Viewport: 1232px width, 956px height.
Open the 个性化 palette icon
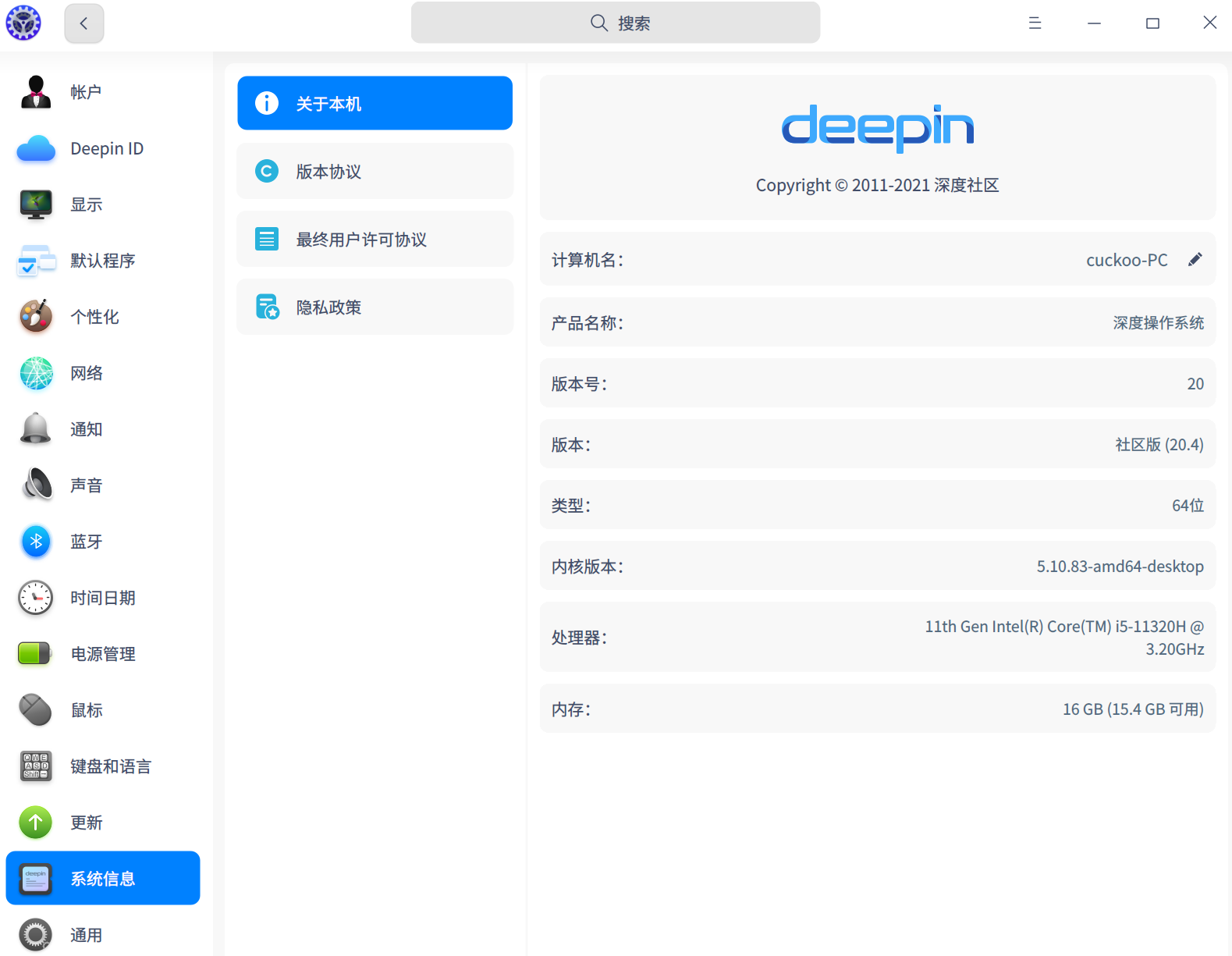click(36, 317)
